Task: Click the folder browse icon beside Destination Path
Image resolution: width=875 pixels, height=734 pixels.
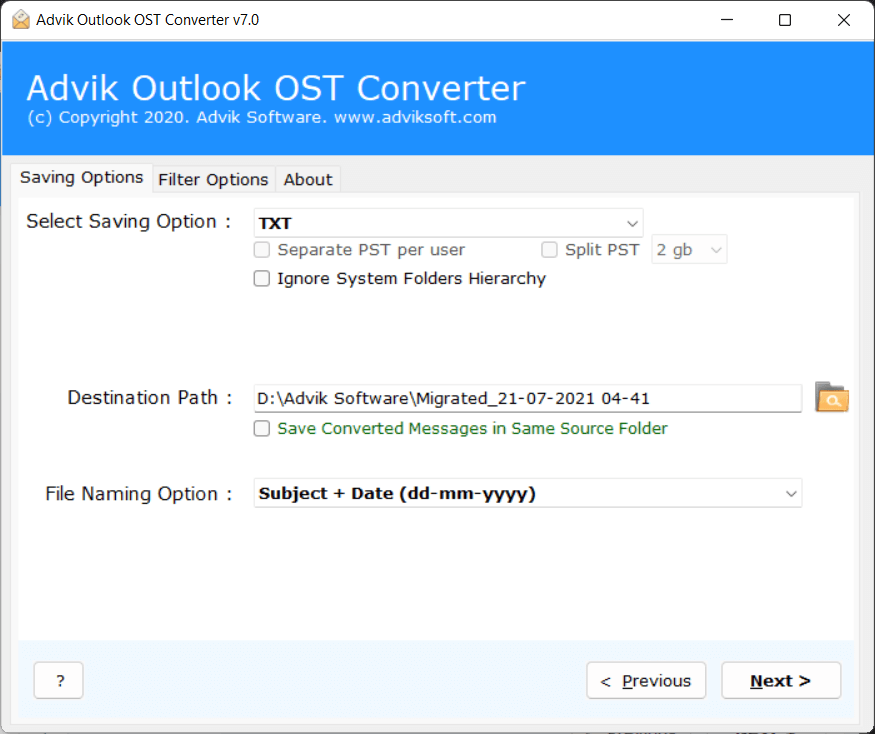Action: [831, 397]
